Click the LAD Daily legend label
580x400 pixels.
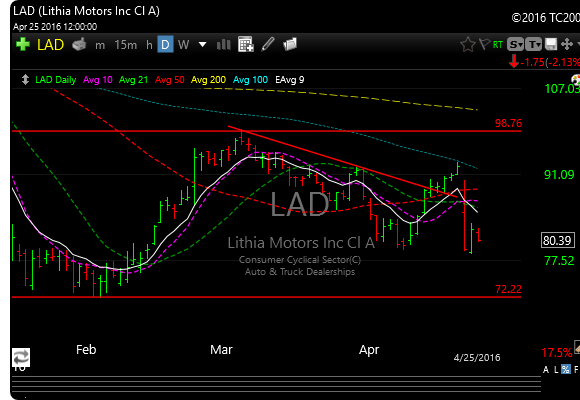[x=55, y=80]
